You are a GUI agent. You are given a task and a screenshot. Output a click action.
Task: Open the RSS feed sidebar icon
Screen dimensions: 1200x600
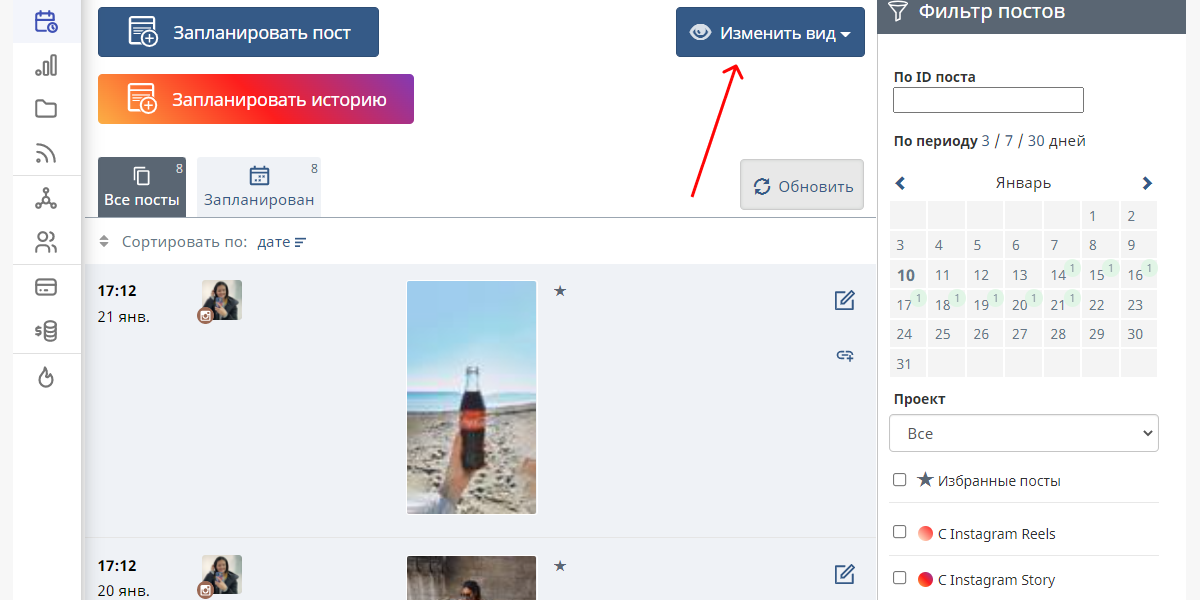tap(46, 153)
